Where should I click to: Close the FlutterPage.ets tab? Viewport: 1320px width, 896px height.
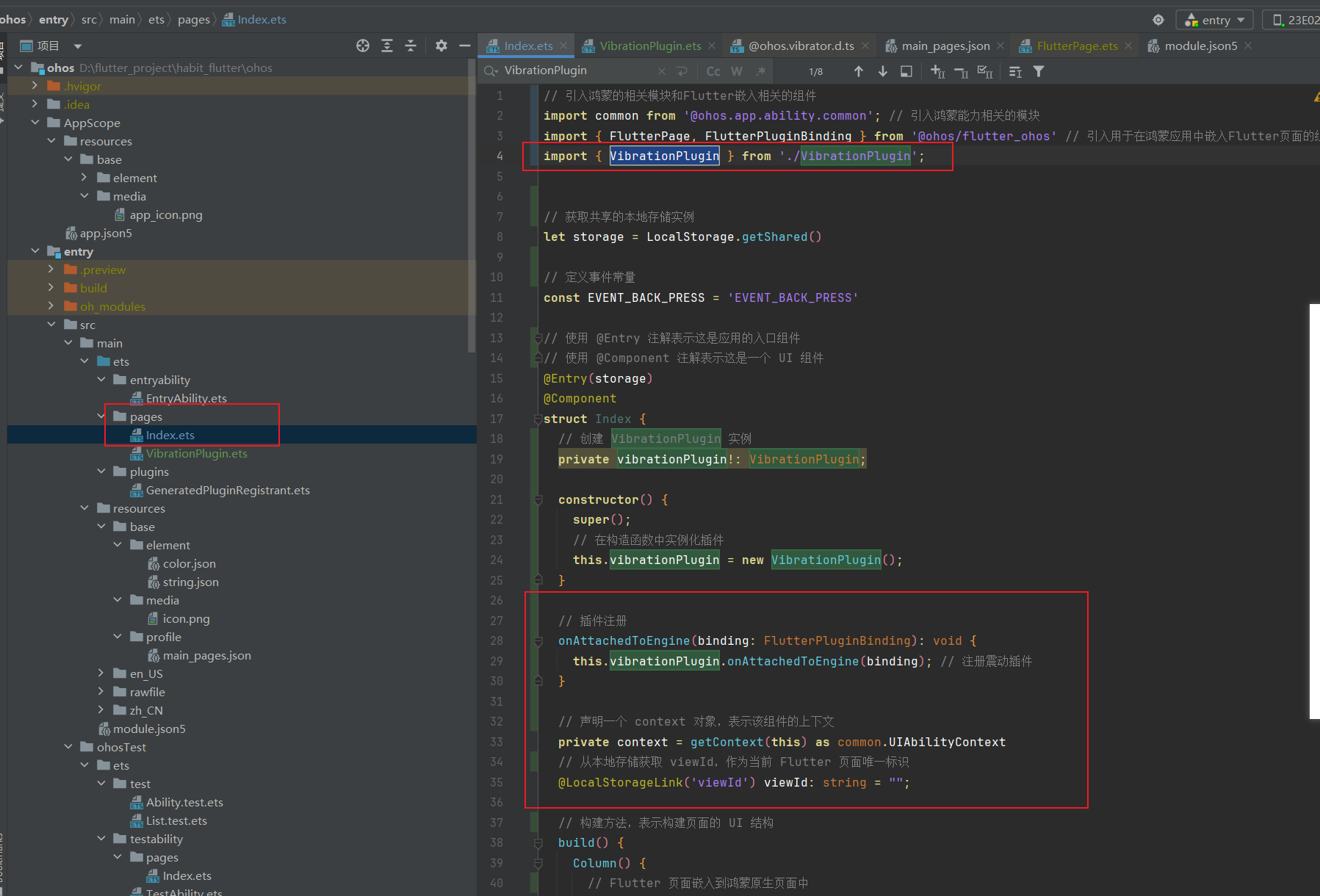point(1129,46)
